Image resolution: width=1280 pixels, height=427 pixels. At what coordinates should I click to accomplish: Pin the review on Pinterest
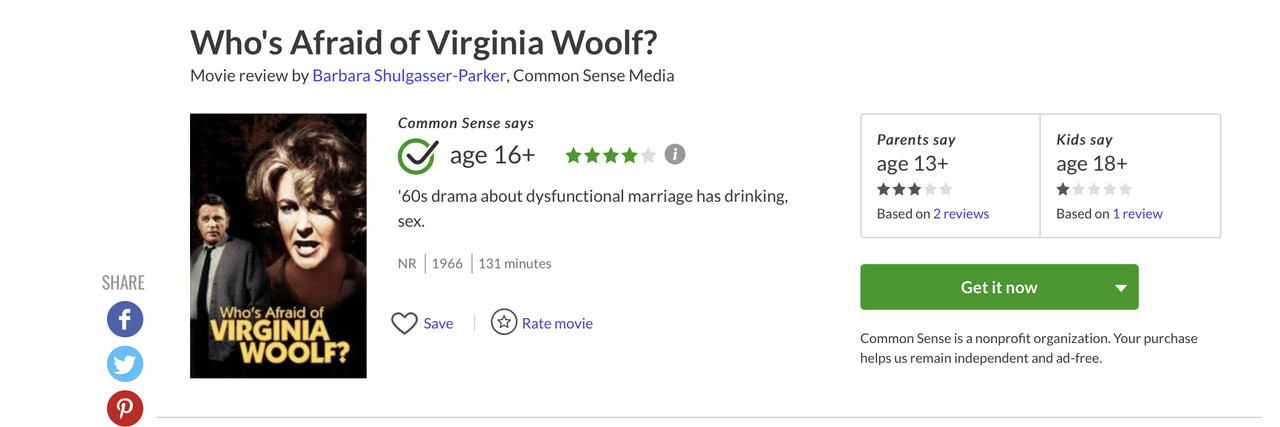(125, 408)
